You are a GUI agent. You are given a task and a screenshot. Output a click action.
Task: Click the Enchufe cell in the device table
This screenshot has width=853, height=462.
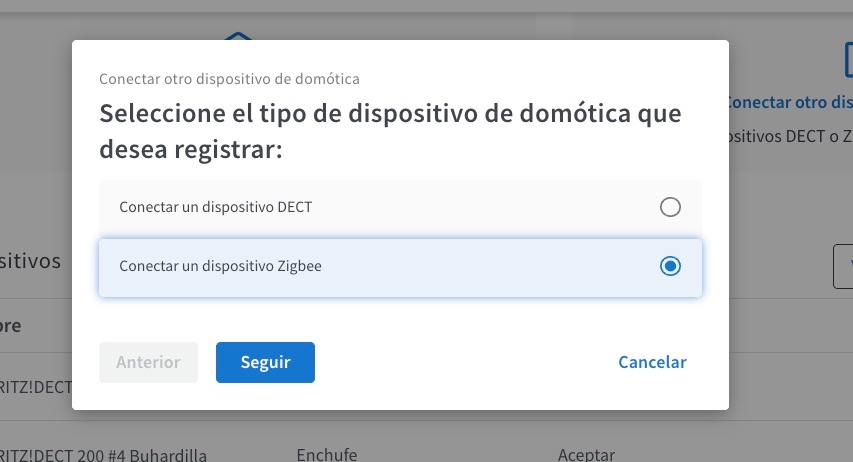coord(326,454)
